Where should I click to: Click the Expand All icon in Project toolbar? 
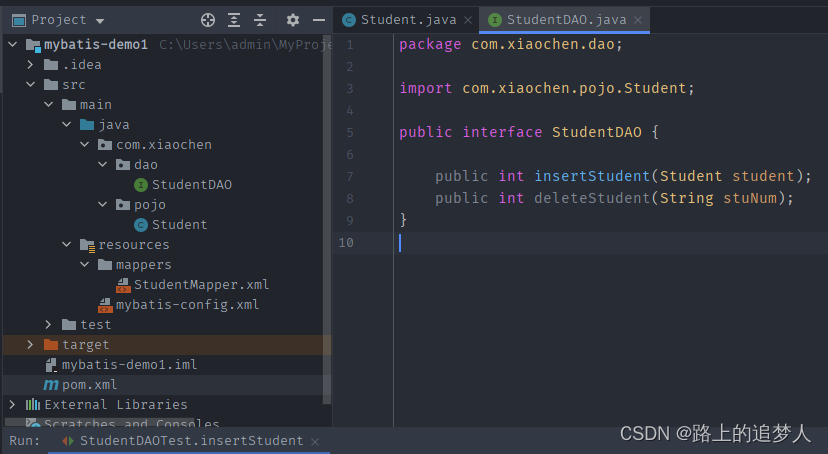coord(234,20)
